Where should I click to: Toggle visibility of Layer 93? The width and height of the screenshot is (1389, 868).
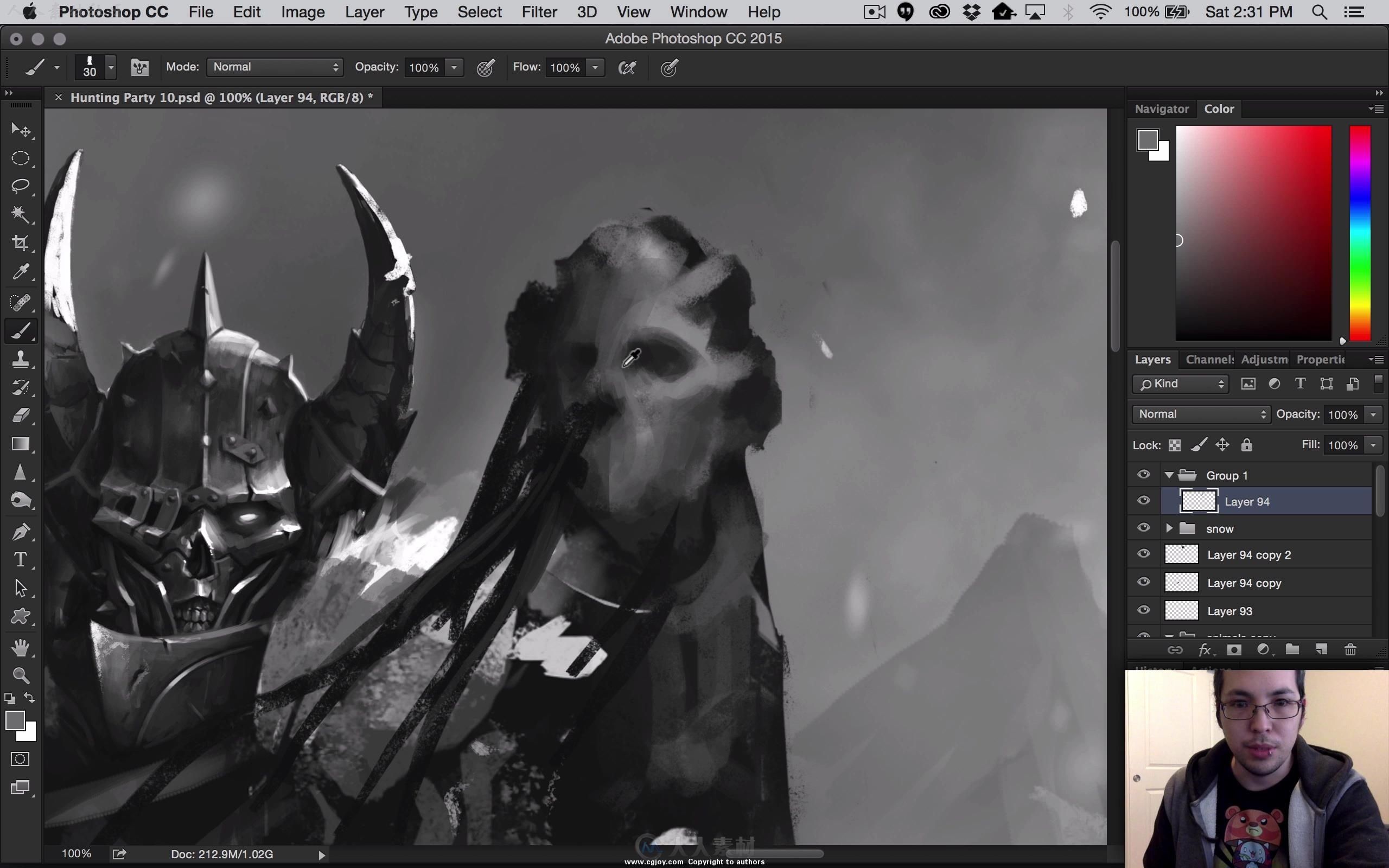(1143, 610)
